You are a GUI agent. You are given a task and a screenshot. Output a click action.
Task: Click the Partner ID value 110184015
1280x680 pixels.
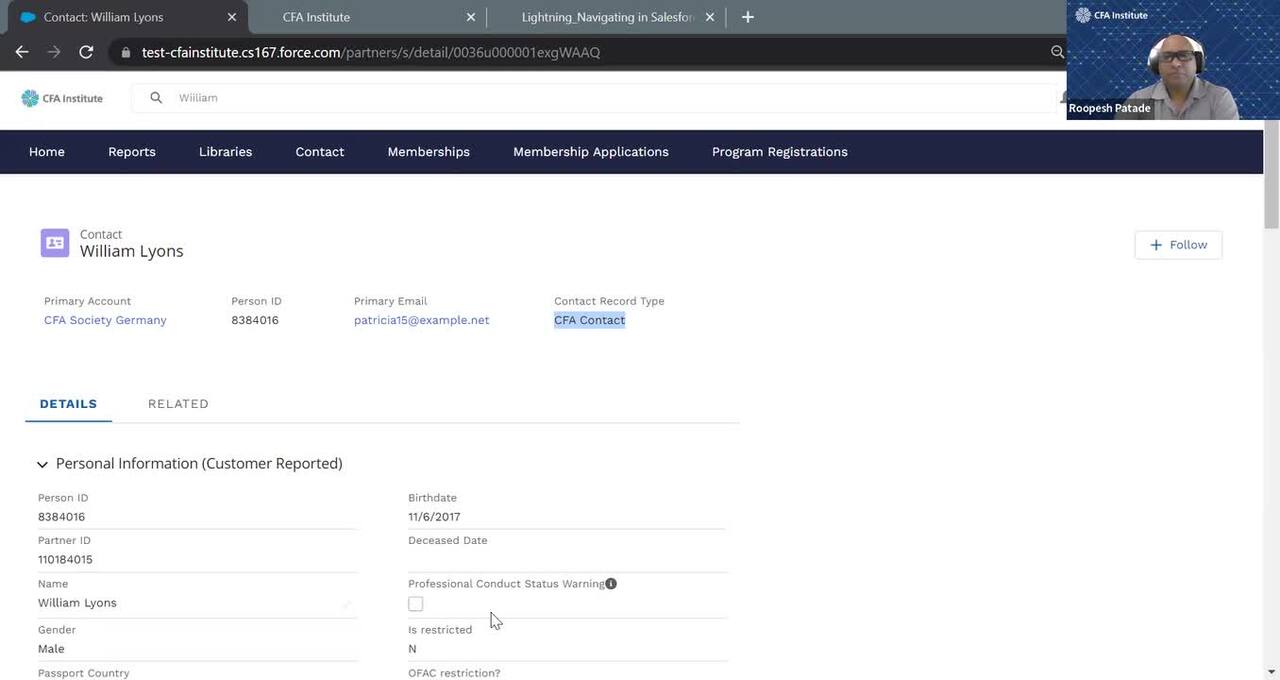click(x=65, y=560)
